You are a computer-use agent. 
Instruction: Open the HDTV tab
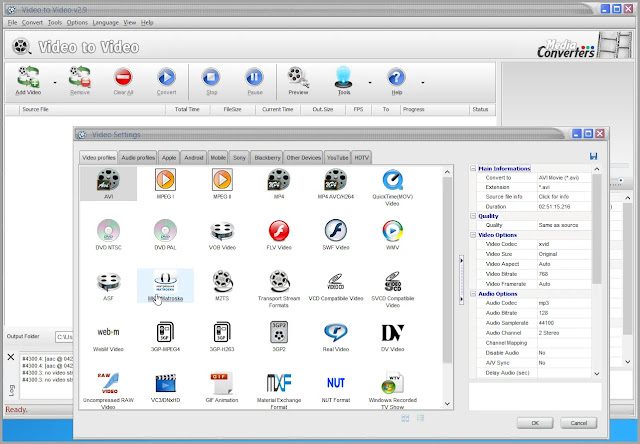pos(361,158)
